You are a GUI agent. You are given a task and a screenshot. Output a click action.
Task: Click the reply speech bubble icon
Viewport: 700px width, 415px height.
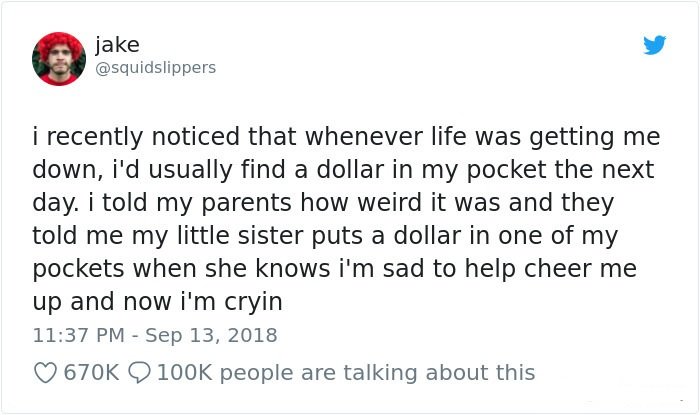tap(139, 373)
